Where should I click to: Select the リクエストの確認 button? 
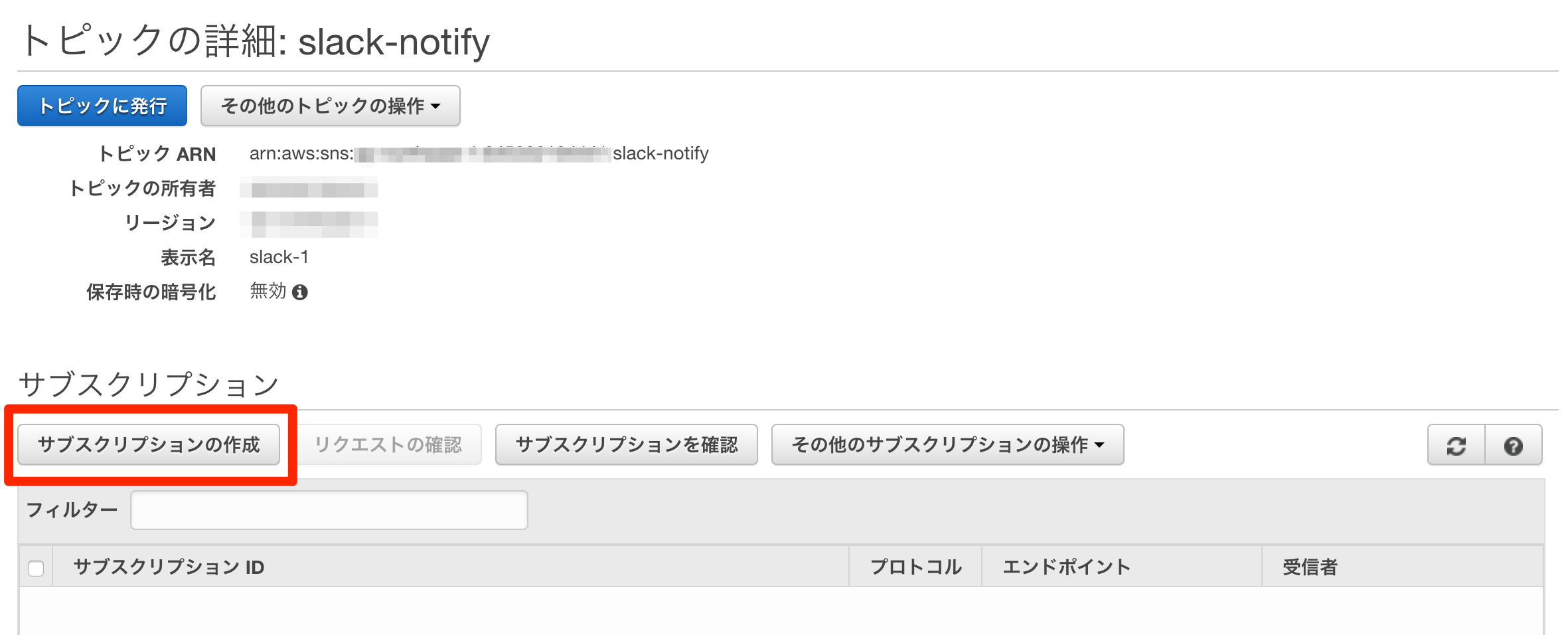pos(389,444)
